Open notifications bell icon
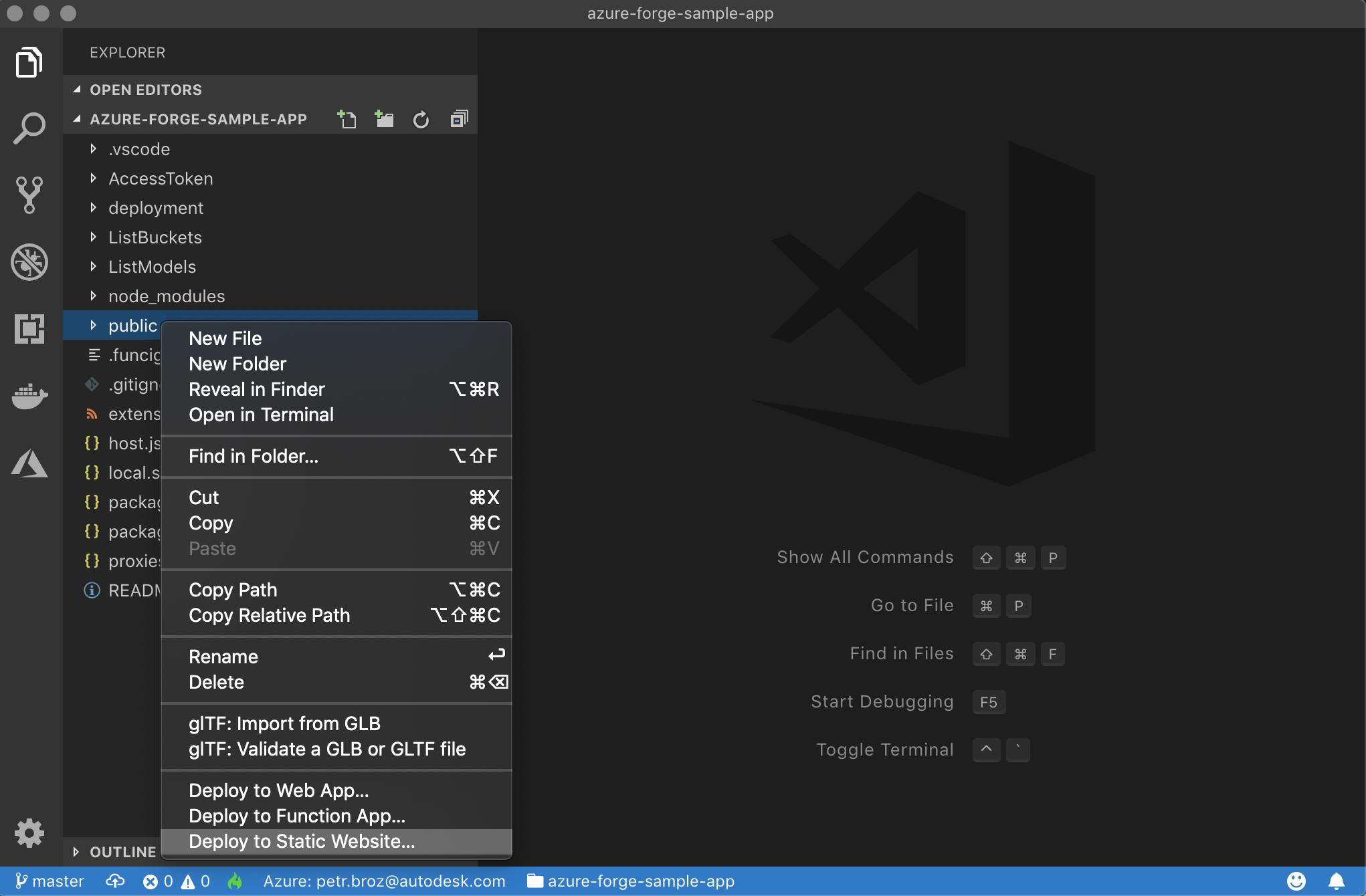 pos(1337,881)
